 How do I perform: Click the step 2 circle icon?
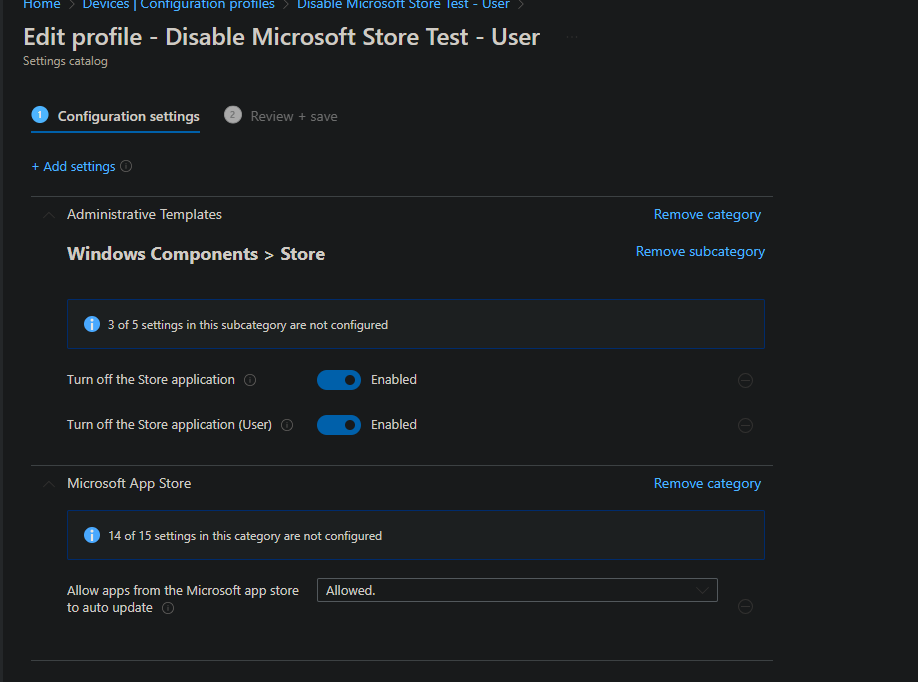click(x=232, y=115)
